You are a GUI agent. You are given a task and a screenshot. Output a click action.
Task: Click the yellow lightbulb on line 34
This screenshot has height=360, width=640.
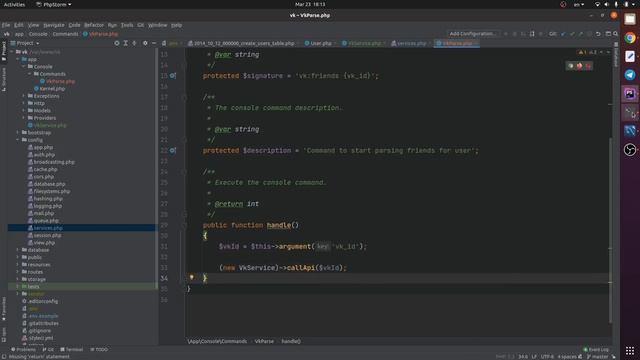click(x=191, y=277)
